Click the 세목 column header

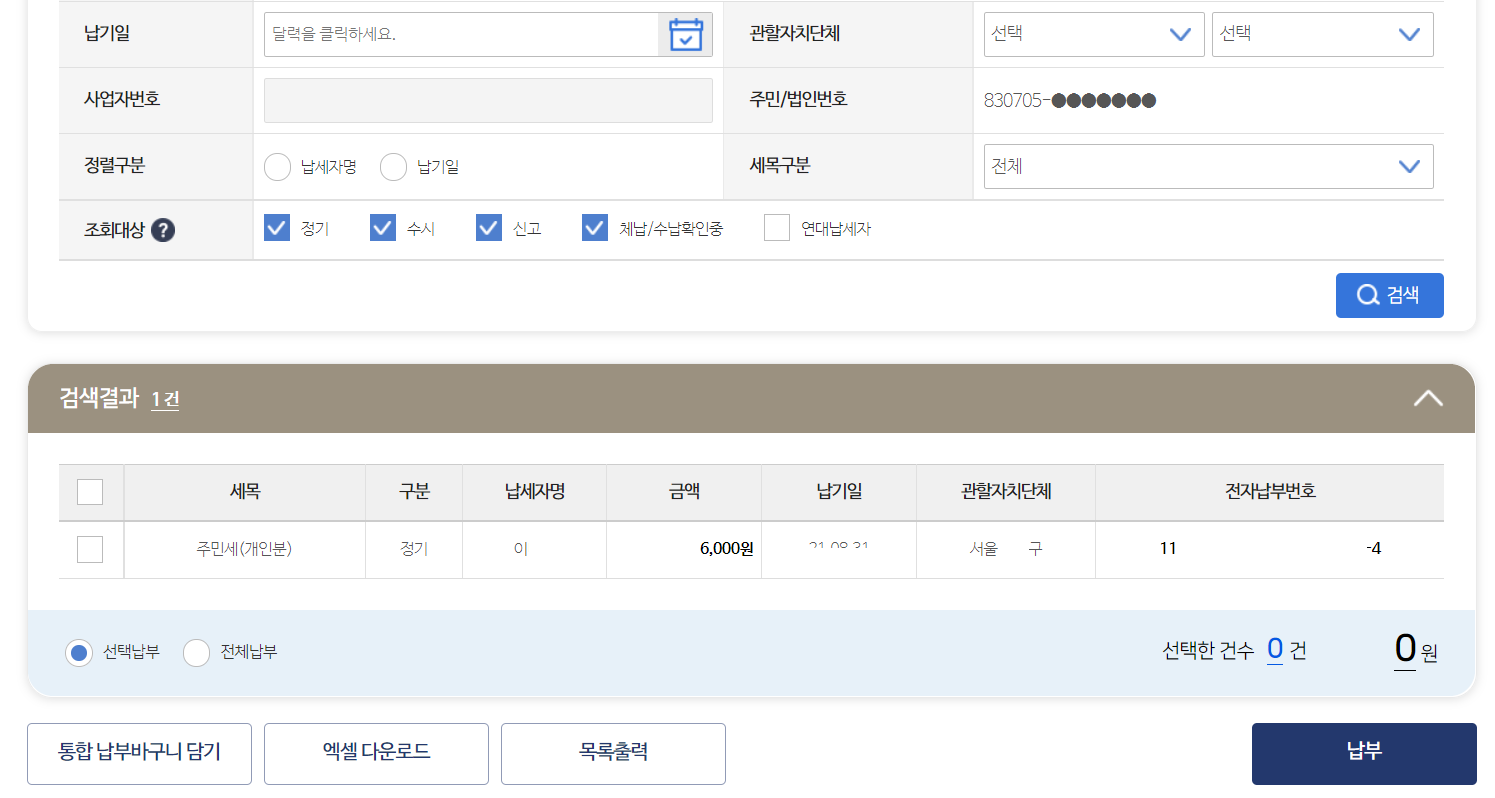tap(244, 492)
